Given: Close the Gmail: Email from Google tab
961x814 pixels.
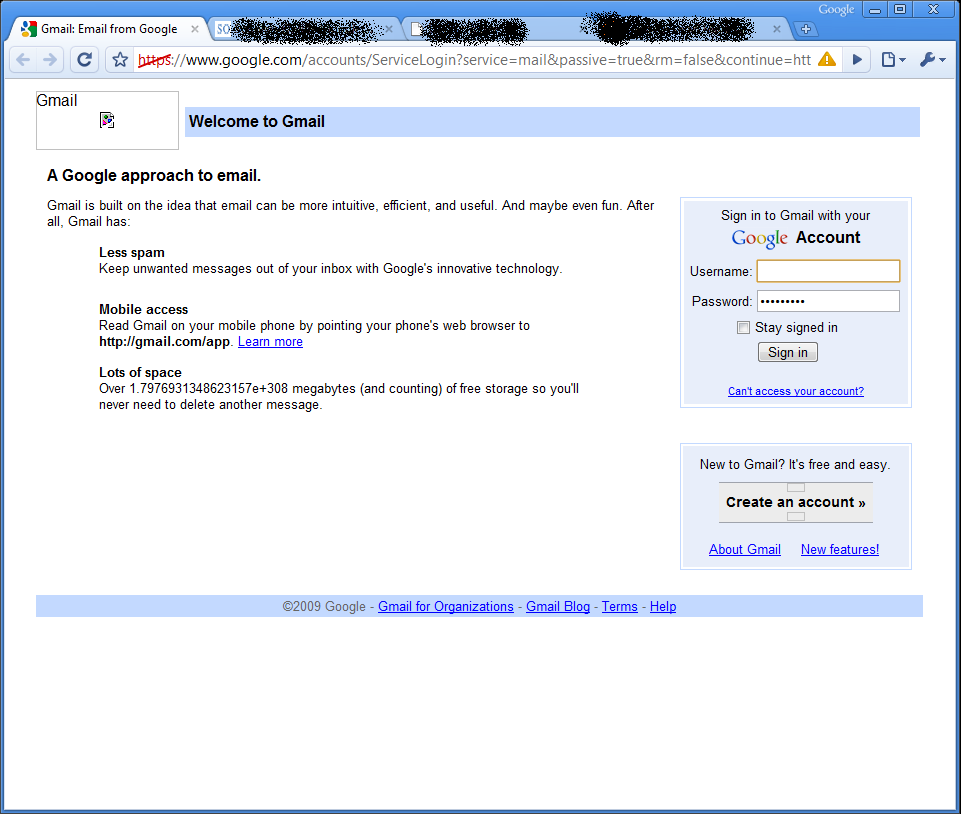Looking at the screenshot, I should coord(194,29).
